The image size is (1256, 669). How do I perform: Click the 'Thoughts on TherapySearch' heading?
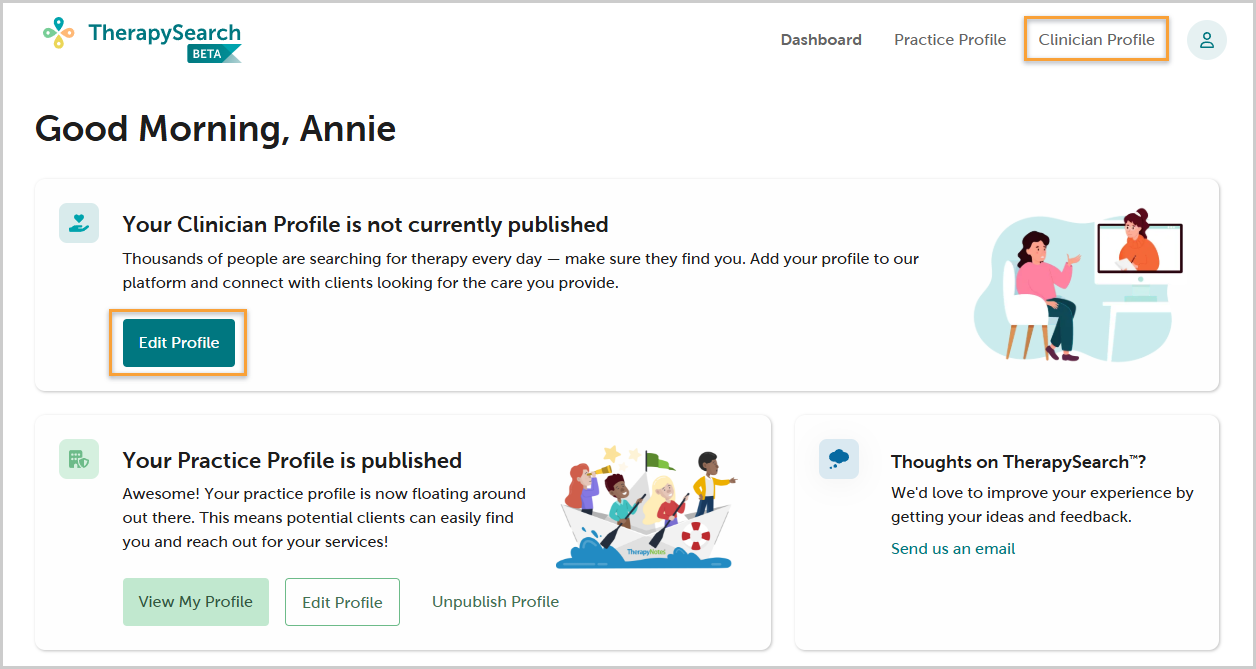[x=1018, y=461]
